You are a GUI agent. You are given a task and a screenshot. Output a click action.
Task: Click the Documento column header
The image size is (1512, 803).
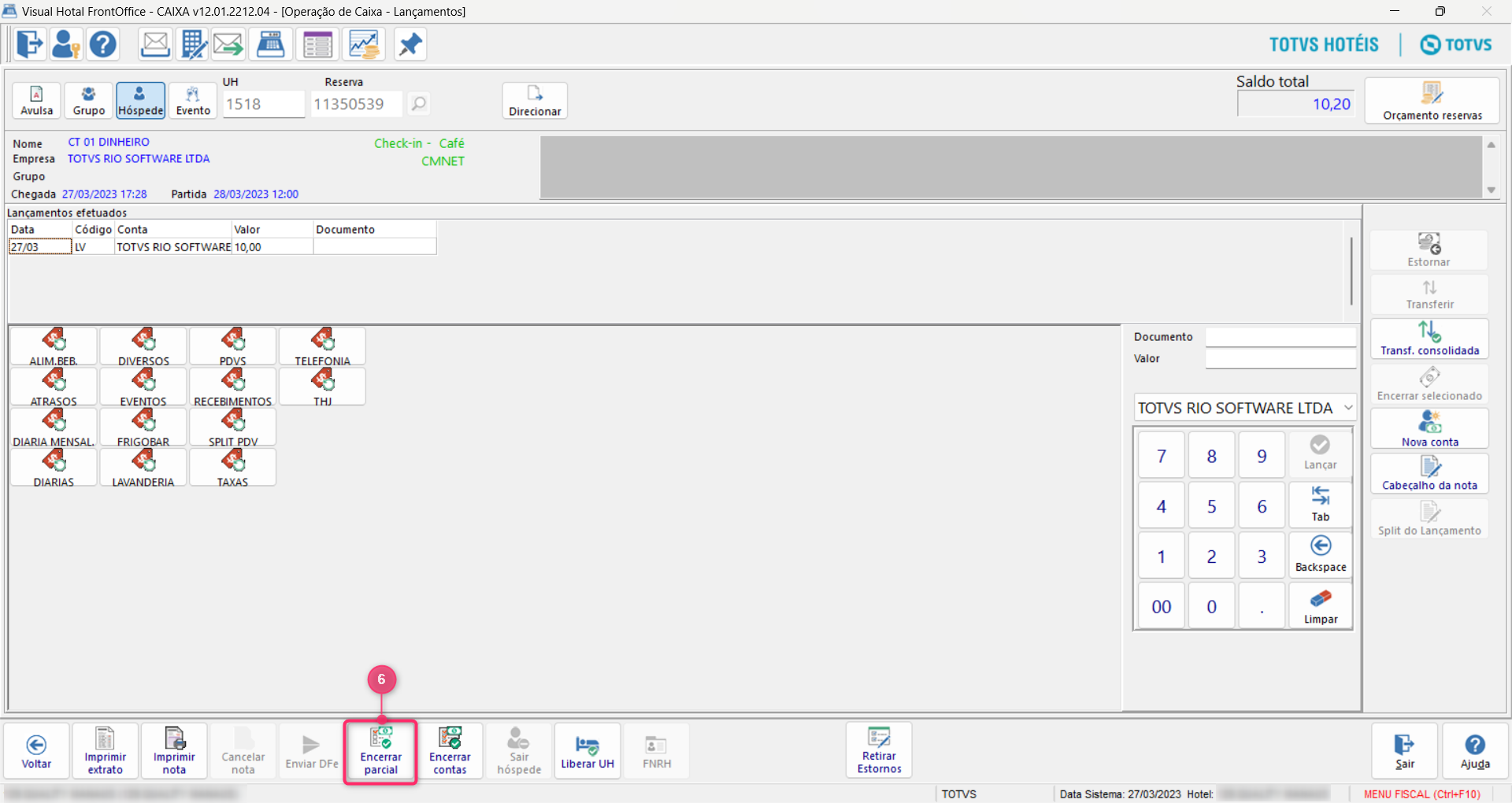coord(375,229)
